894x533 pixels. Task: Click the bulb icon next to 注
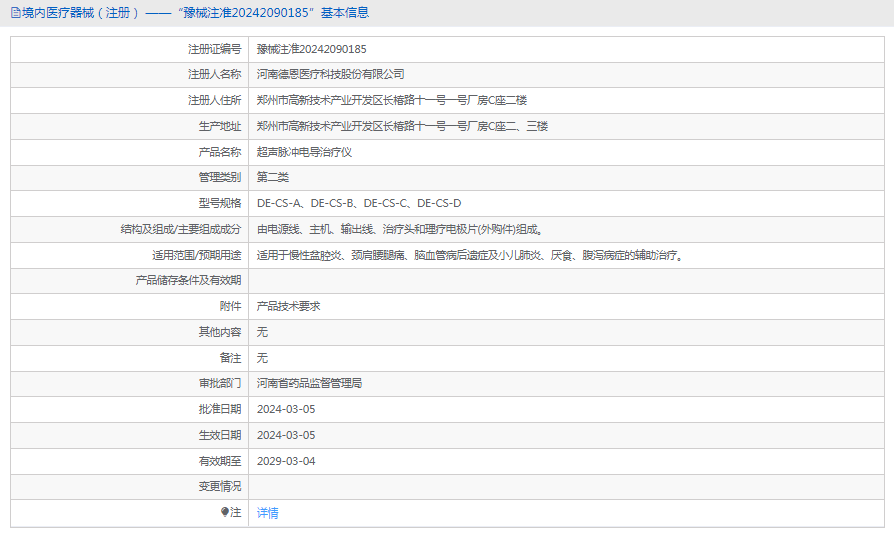(225, 512)
